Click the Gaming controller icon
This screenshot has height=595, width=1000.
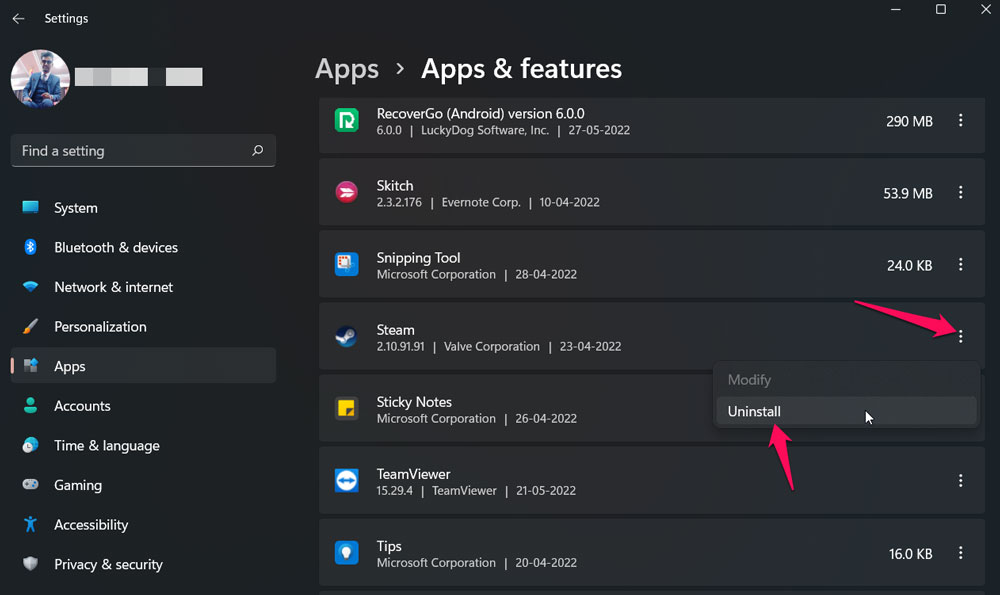[30, 484]
